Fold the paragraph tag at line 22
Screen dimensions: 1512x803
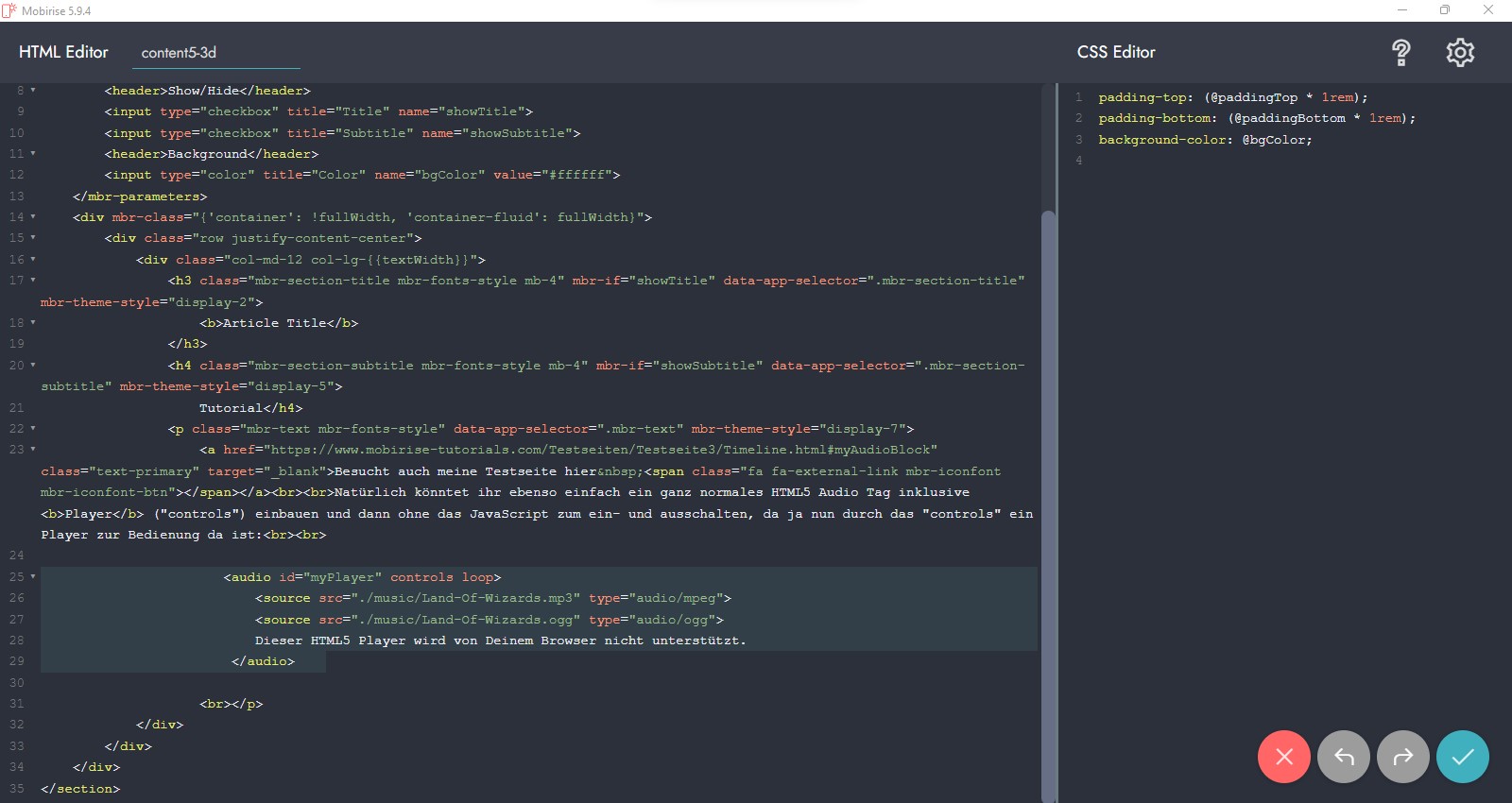pyautogui.click(x=33, y=429)
